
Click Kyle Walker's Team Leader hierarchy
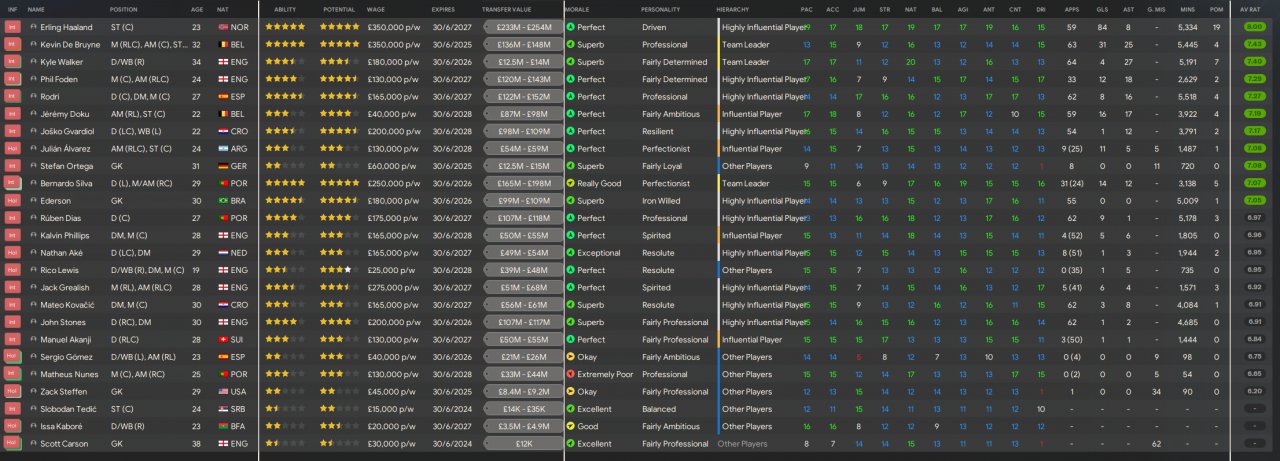(745, 62)
